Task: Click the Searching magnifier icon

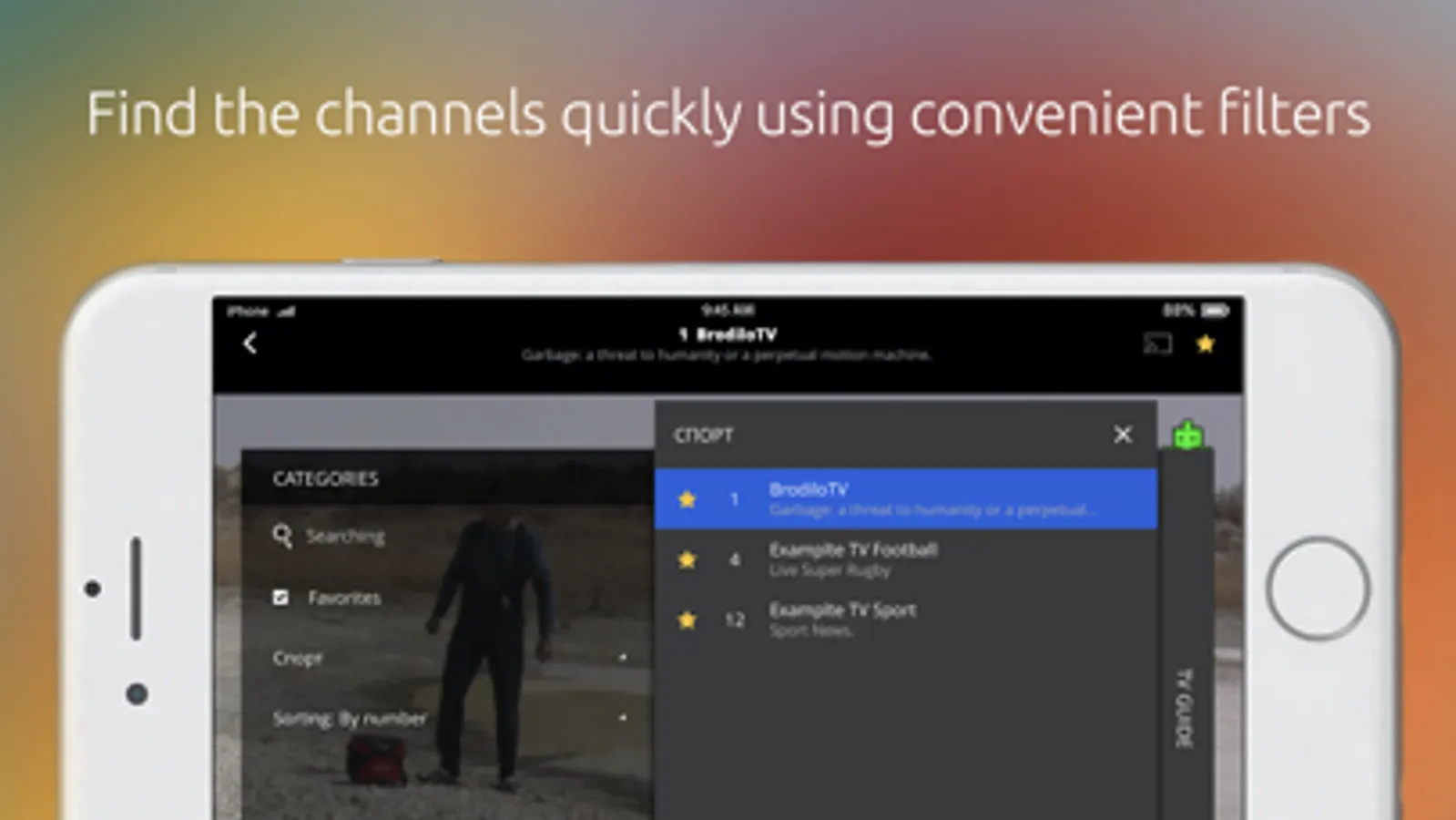Action: 282,536
